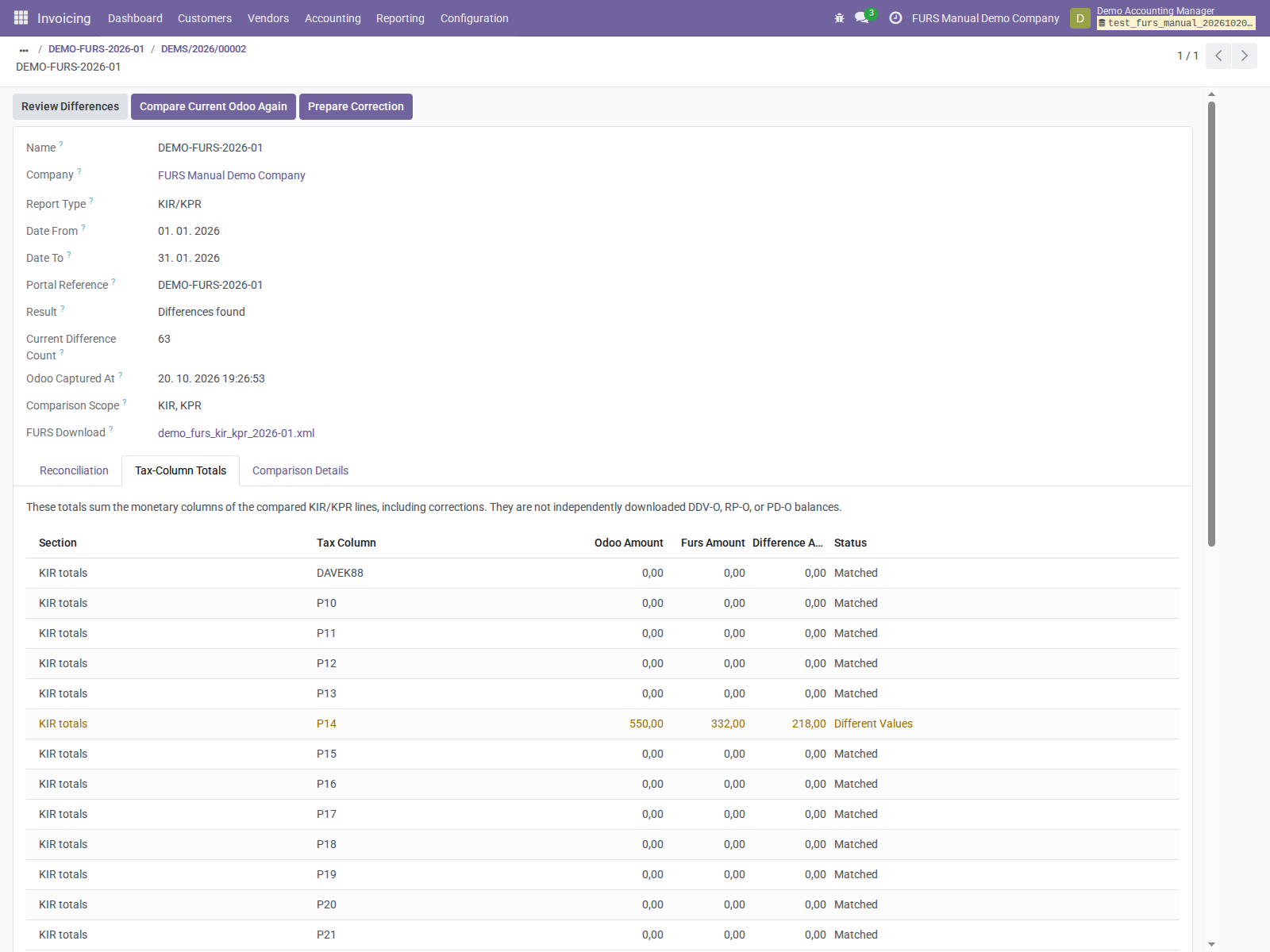Open DEMO-FURS-2026-01 breadcrumb link
The height and width of the screenshot is (952, 1270).
point(96,49)
